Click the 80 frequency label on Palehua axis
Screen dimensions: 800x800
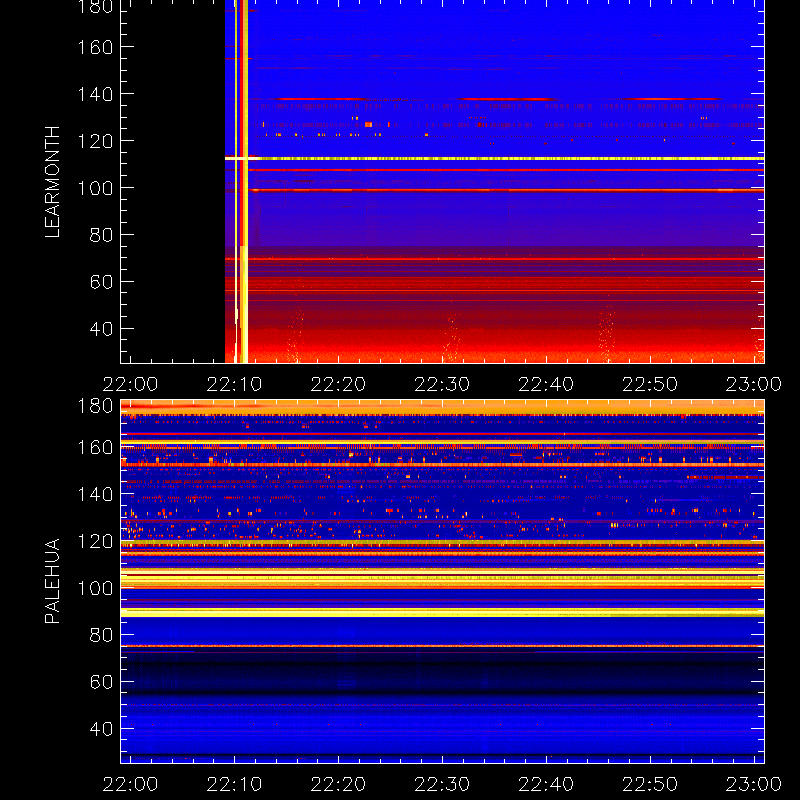point(101,635)
